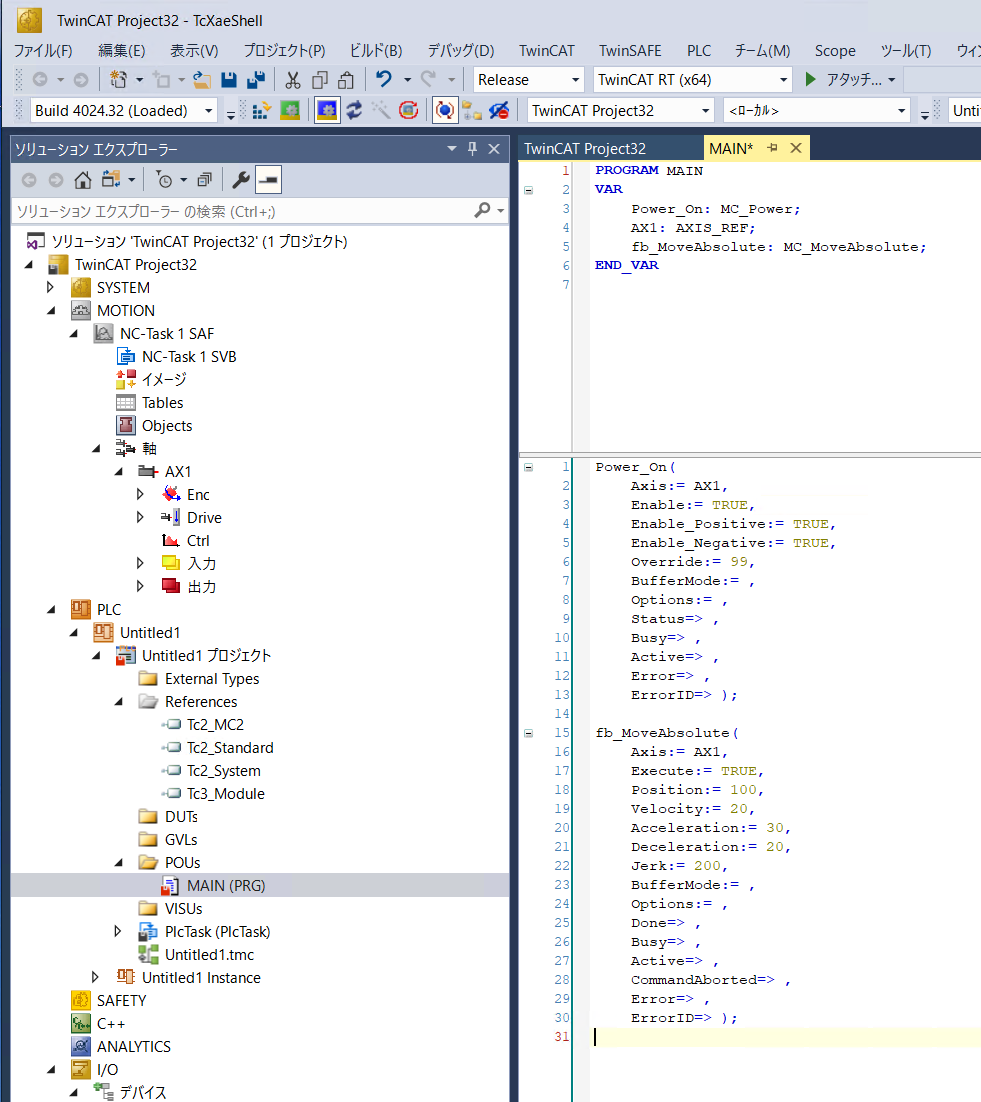
Task: Collapse the VAR block fold marker
Action: click(528, 190)
